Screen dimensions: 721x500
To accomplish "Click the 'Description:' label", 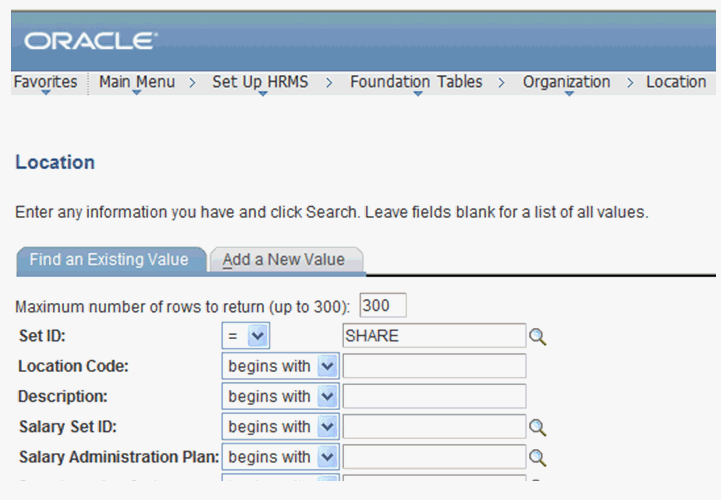I will 63,397.
